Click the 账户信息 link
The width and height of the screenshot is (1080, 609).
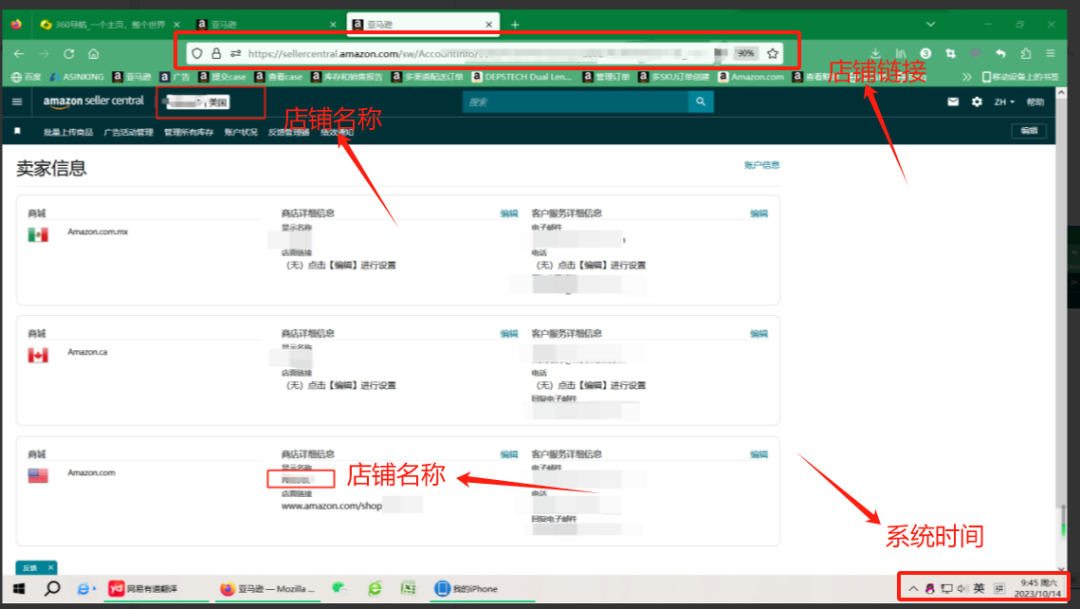[x=762, y=165]
